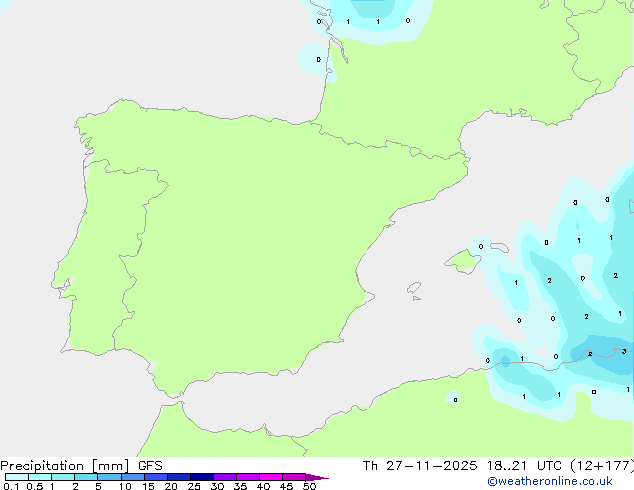The height and width of the screenshot is (490, 634).
Task: Click the '(12+177)' forecast offset text
Action: (602, 466)
